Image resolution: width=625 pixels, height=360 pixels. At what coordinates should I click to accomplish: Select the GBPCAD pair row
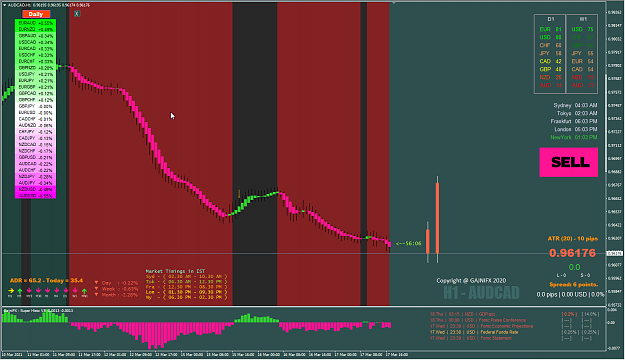pyautogui.click(x=35, y=93)
